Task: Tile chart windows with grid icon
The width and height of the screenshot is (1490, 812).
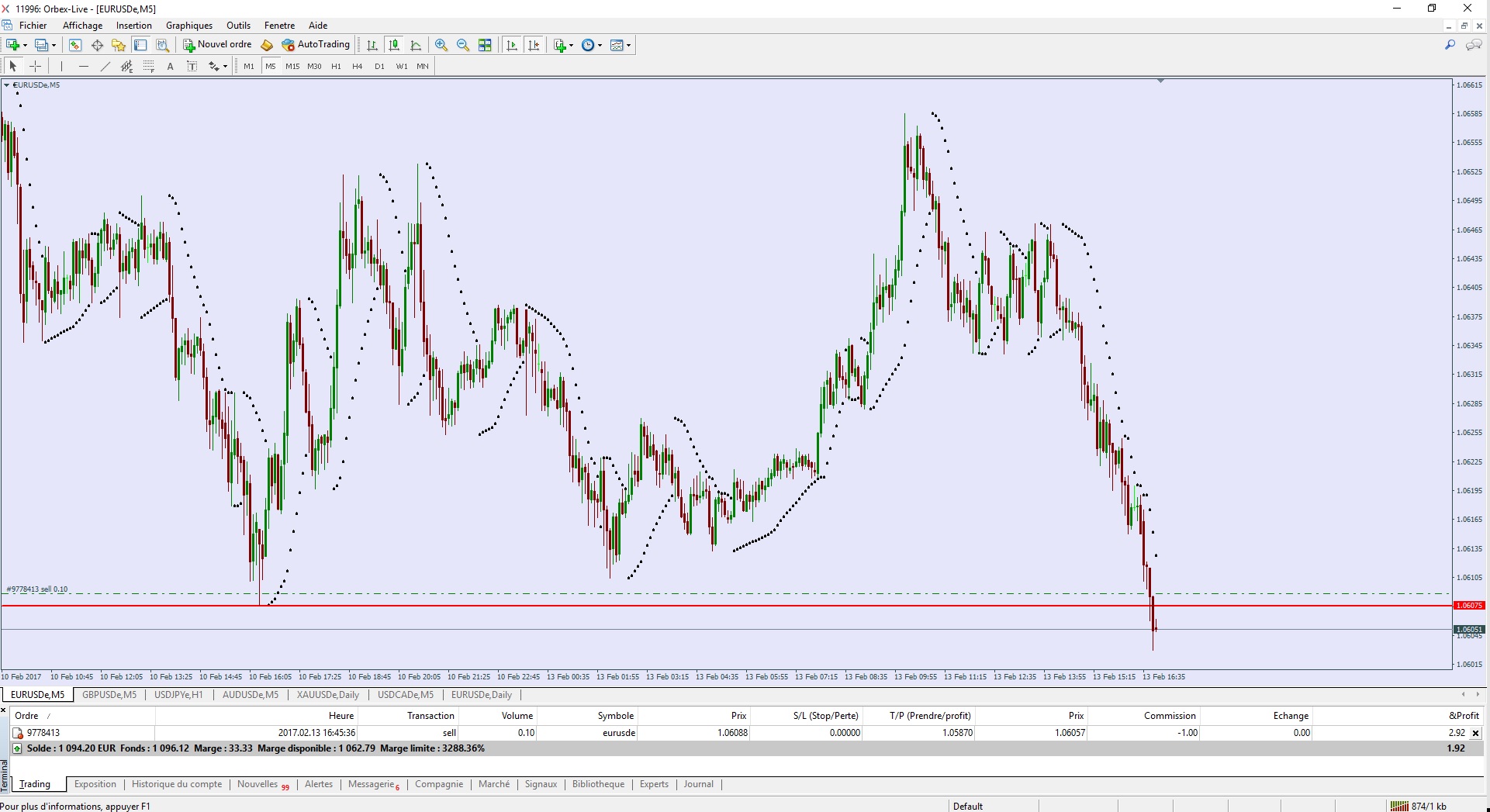Action: [x=485, y=45]
